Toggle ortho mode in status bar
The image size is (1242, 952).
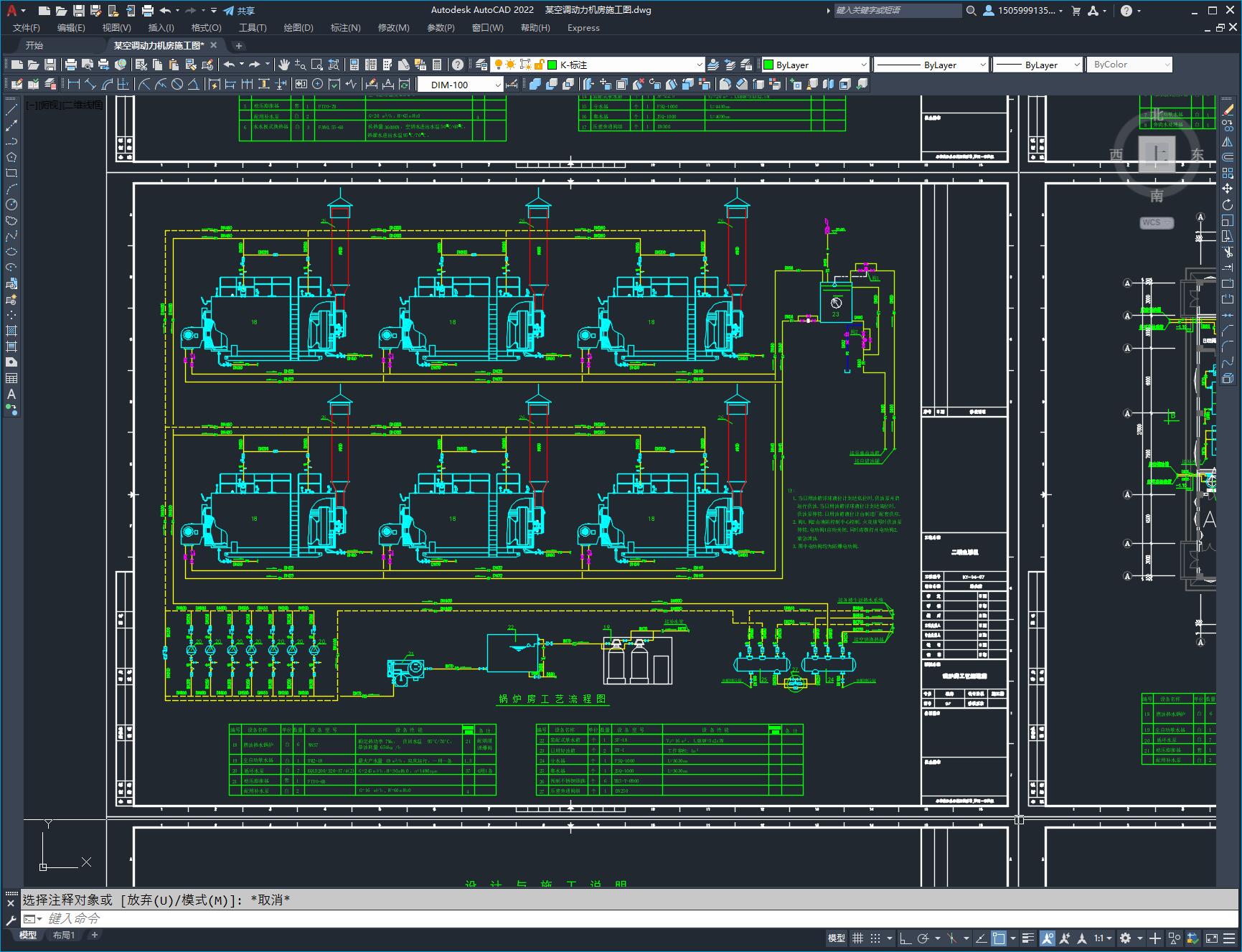click(905, 938)
